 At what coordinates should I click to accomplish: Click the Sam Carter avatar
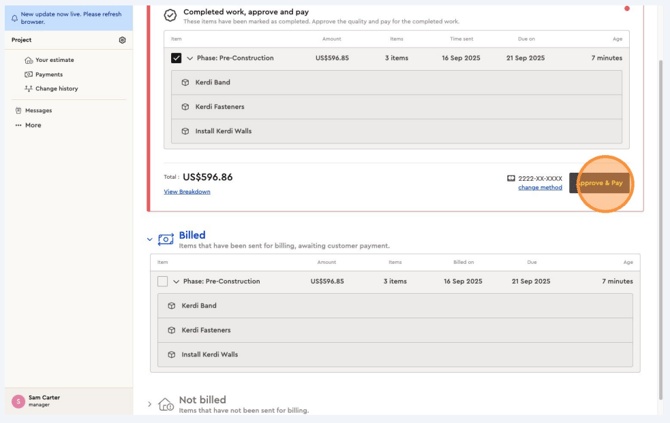click(18, 401)
